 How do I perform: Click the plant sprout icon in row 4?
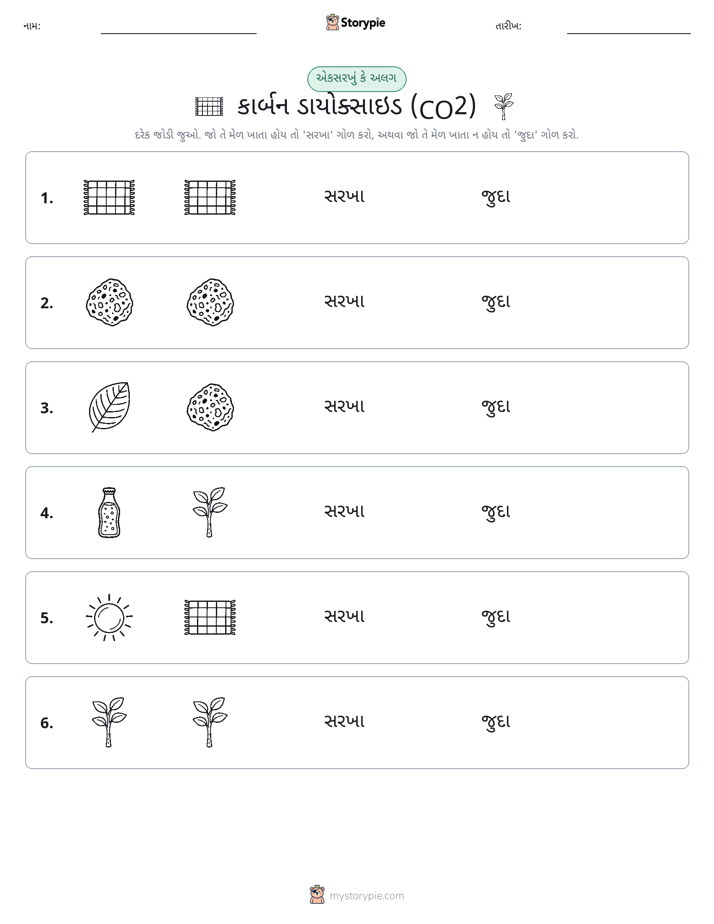pyautogui.click(x=210, y=512)
